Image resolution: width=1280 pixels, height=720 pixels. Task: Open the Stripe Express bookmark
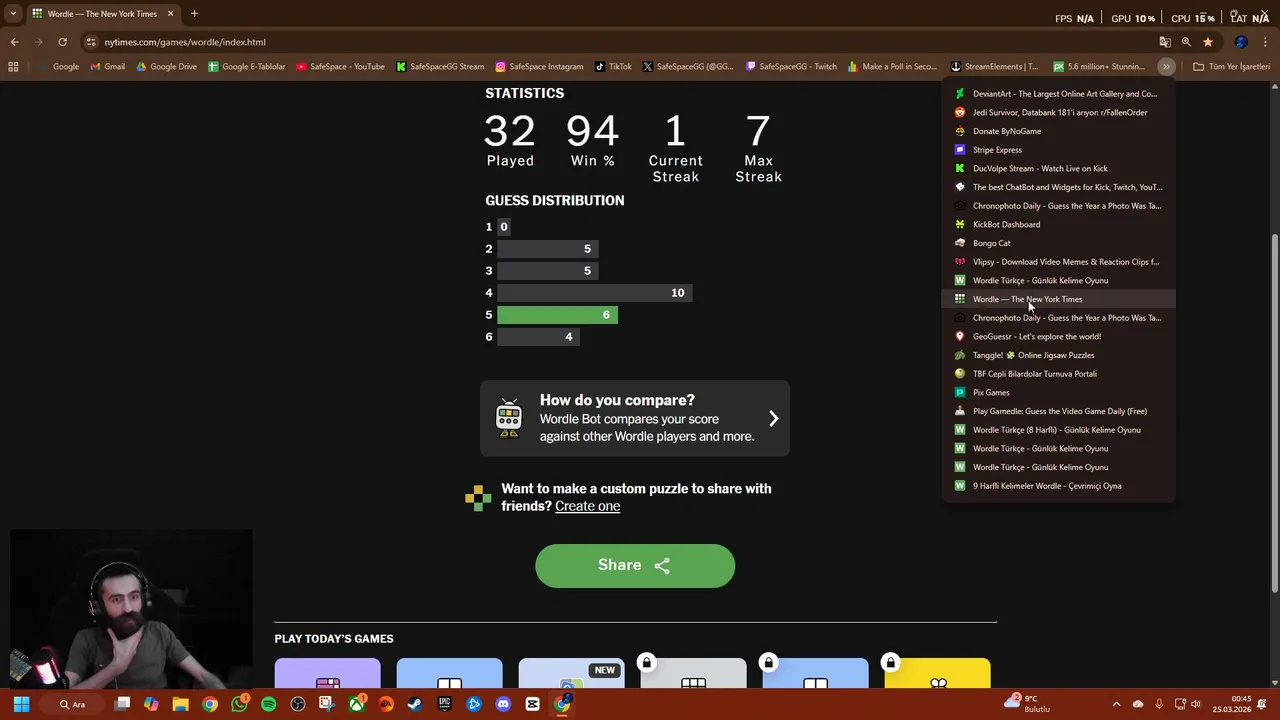(x=1058, y=150)
